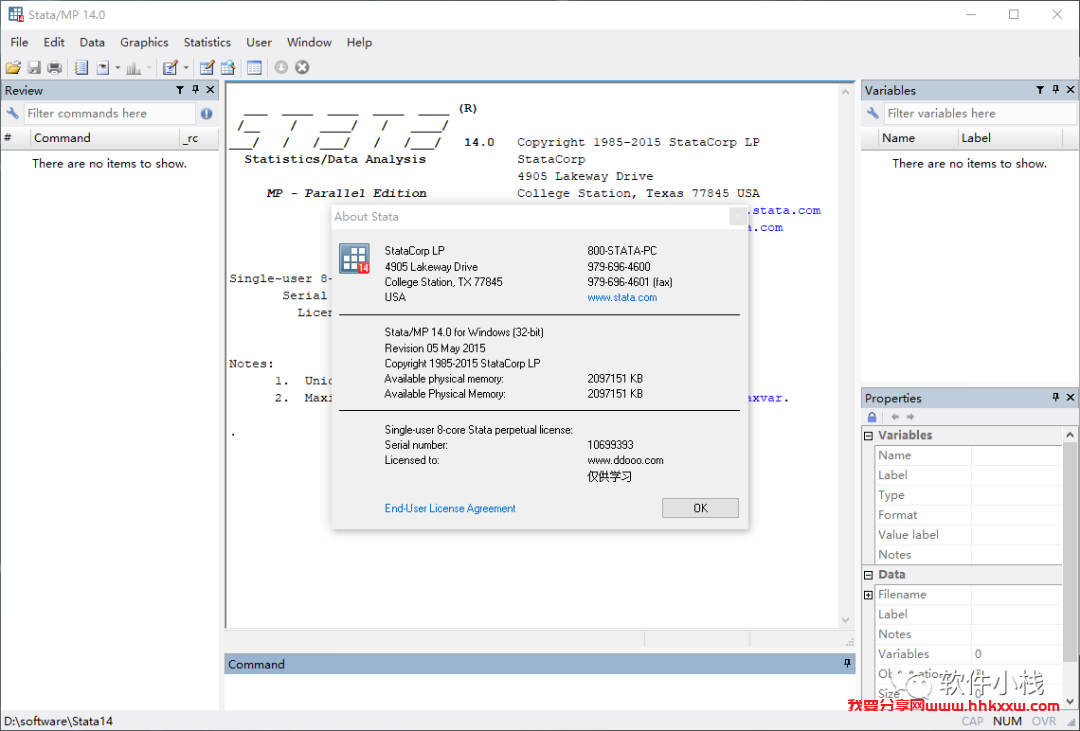Close the Variables panel
The height and width of the screenshot is (731, 1080).
click(x=1070, y=90)
